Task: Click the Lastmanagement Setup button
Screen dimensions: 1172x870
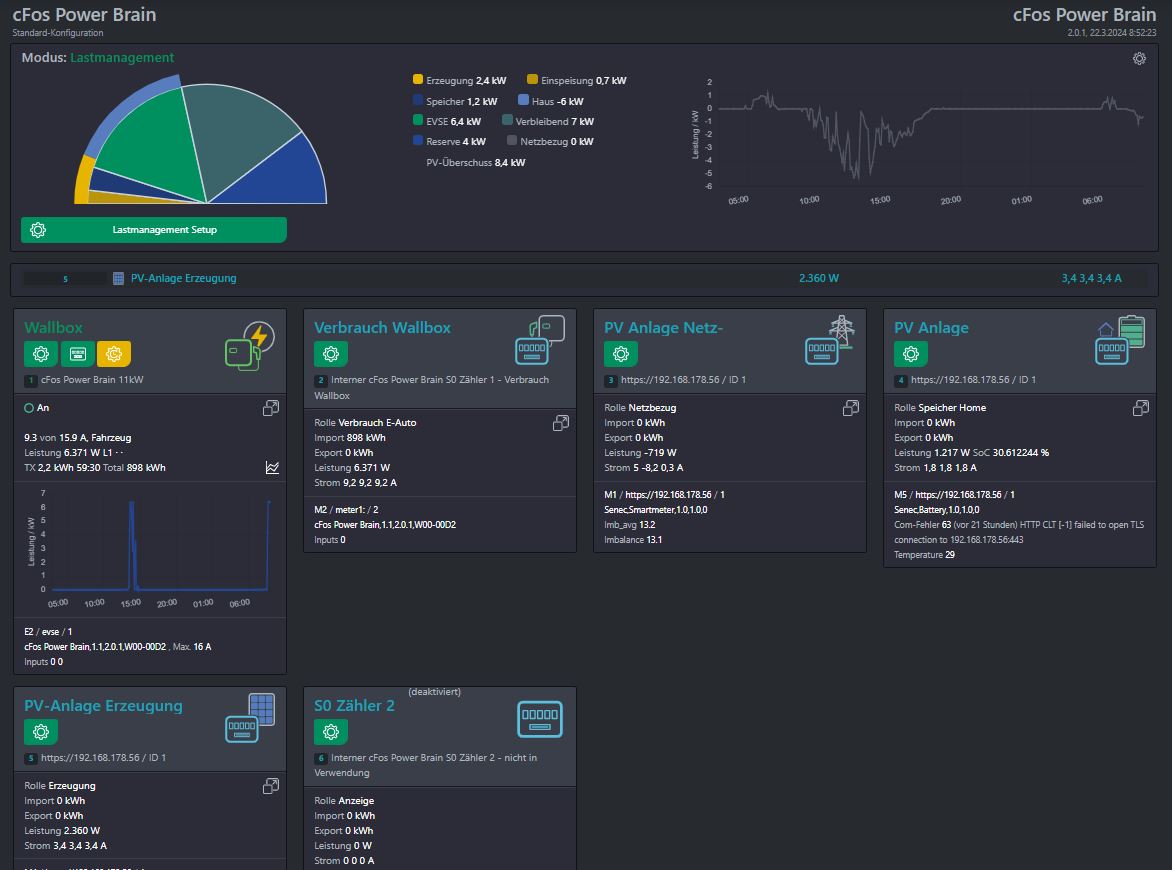Action: point(154,230)
